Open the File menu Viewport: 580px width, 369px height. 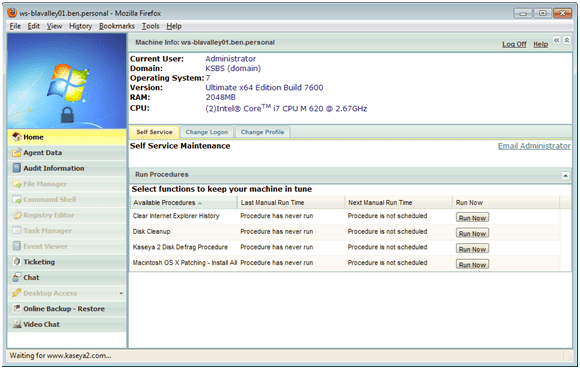tap(15, 26)
